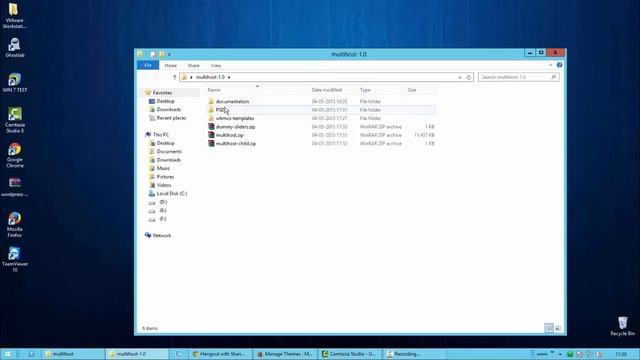Select the PSD folder row

[321, 110]
